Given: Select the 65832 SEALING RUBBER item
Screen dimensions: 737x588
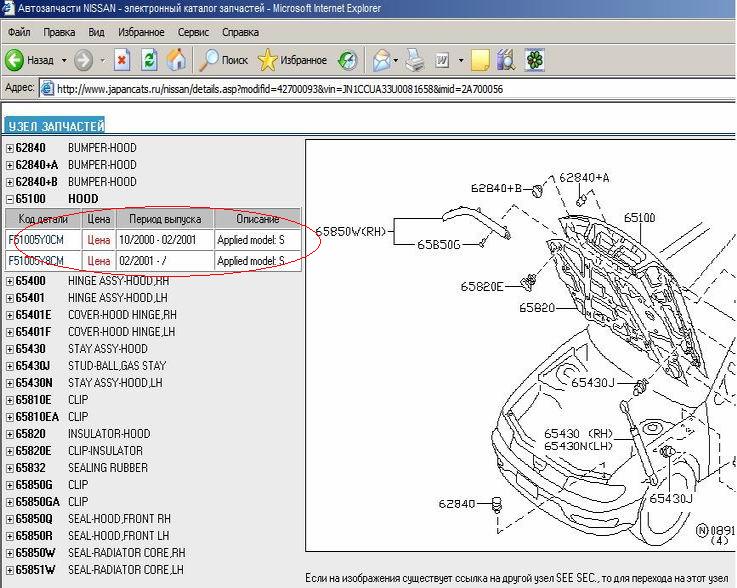Looking at the screenshot, I should pyautogui.click(x=107, y=468).
